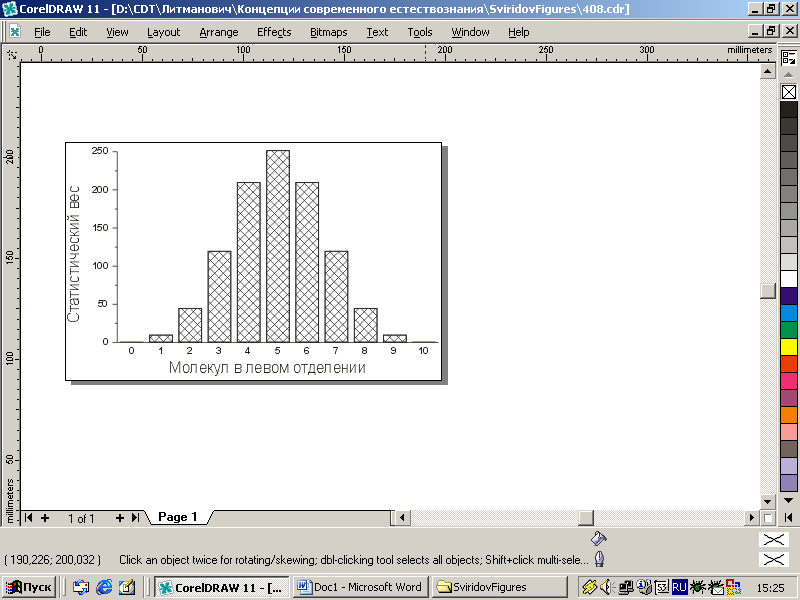The width and height of the screenshot is (800, 600).
Task: Switch to the Page 1 tab
Action: coord(177,517)
